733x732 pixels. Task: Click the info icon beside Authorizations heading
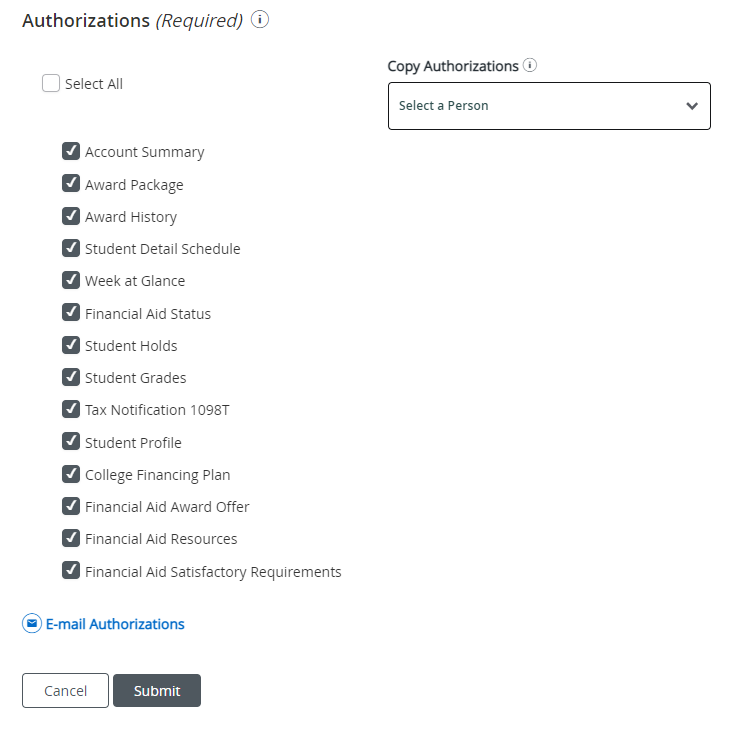coord(260,20)
